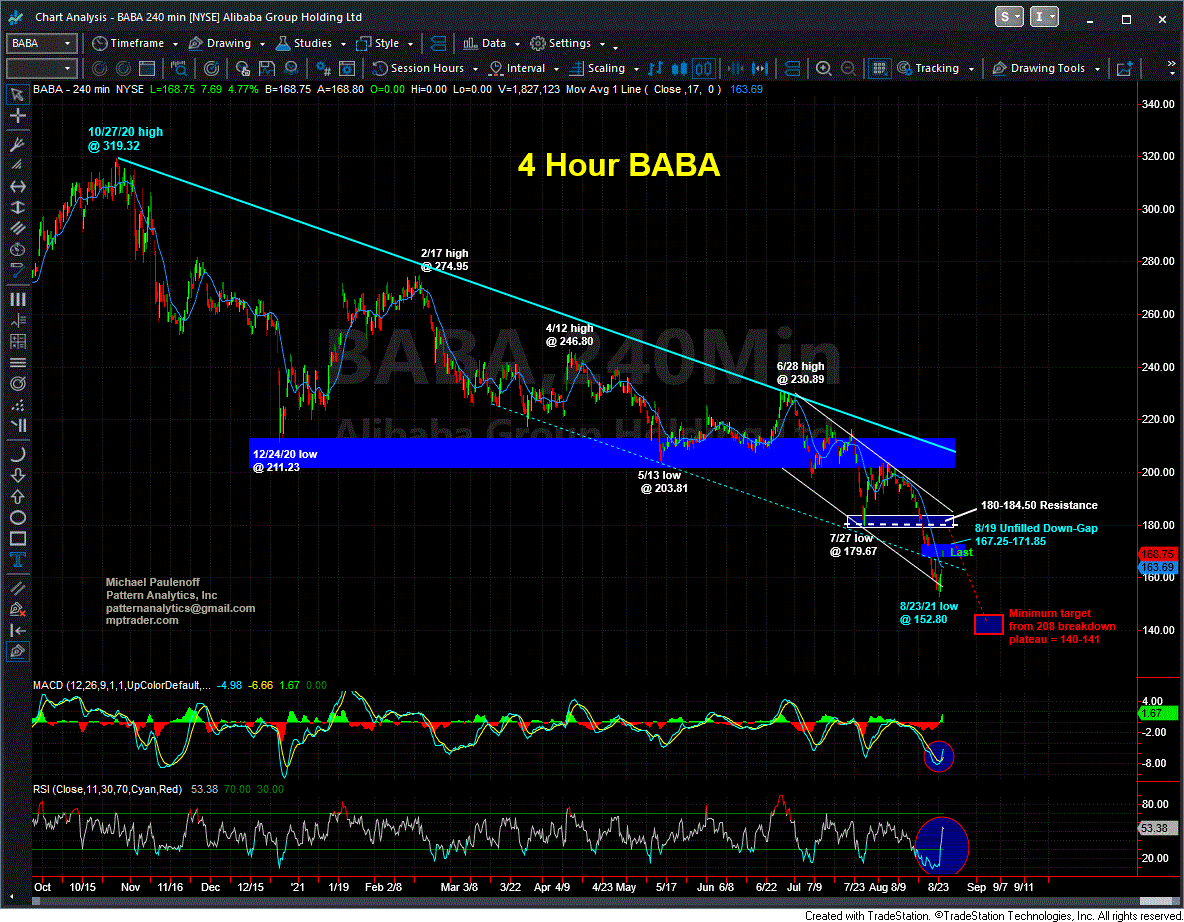Click the '8/23/21 low' annotation text
This screenshot has width=1184, height=922.
point(929,606)
